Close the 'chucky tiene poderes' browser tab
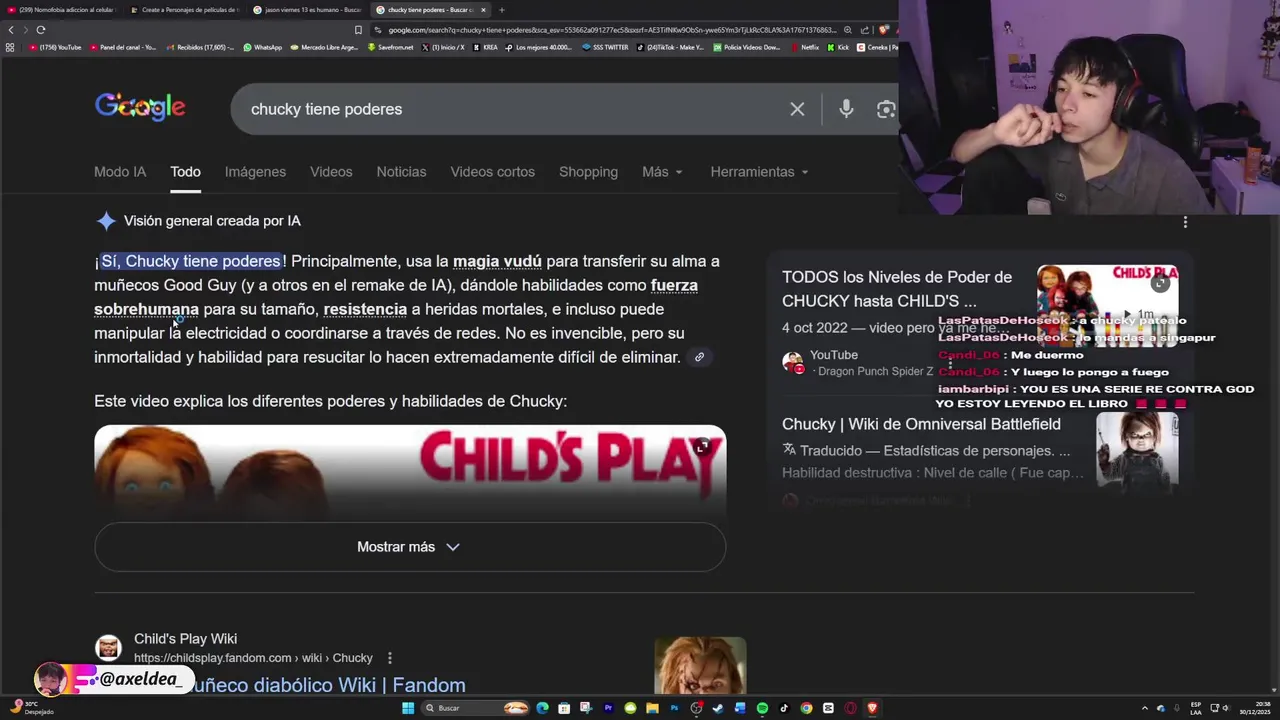1280x720 pixels. [x=483, y=10]
